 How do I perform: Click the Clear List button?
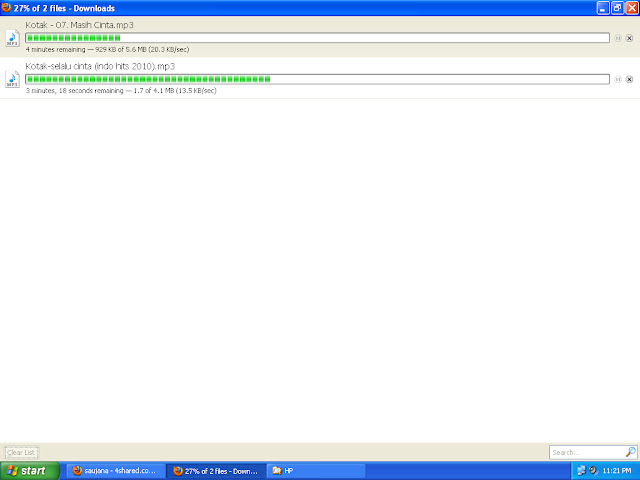pyautogui.click(x=21, y=452)
